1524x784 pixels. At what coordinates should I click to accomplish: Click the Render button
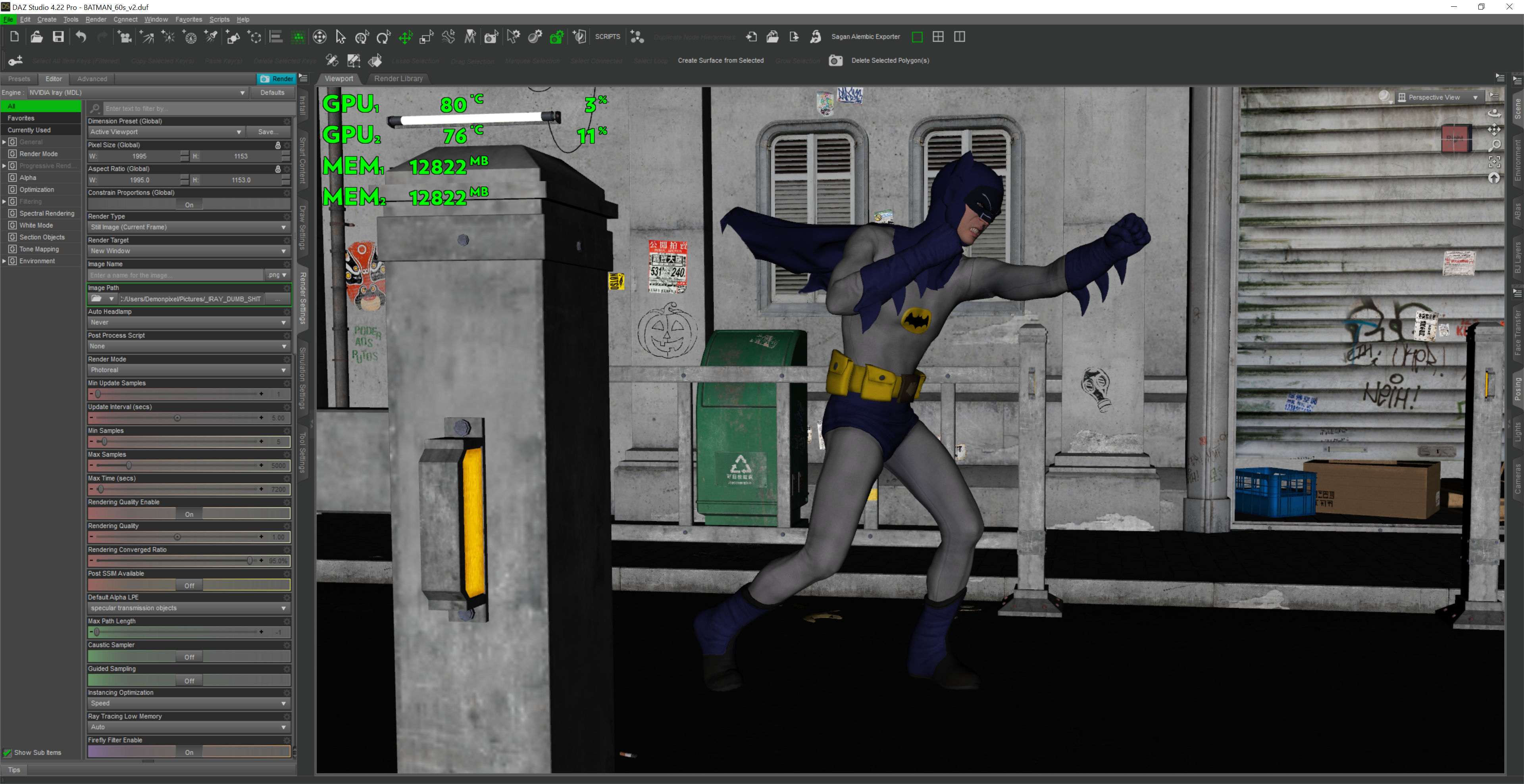276,79
